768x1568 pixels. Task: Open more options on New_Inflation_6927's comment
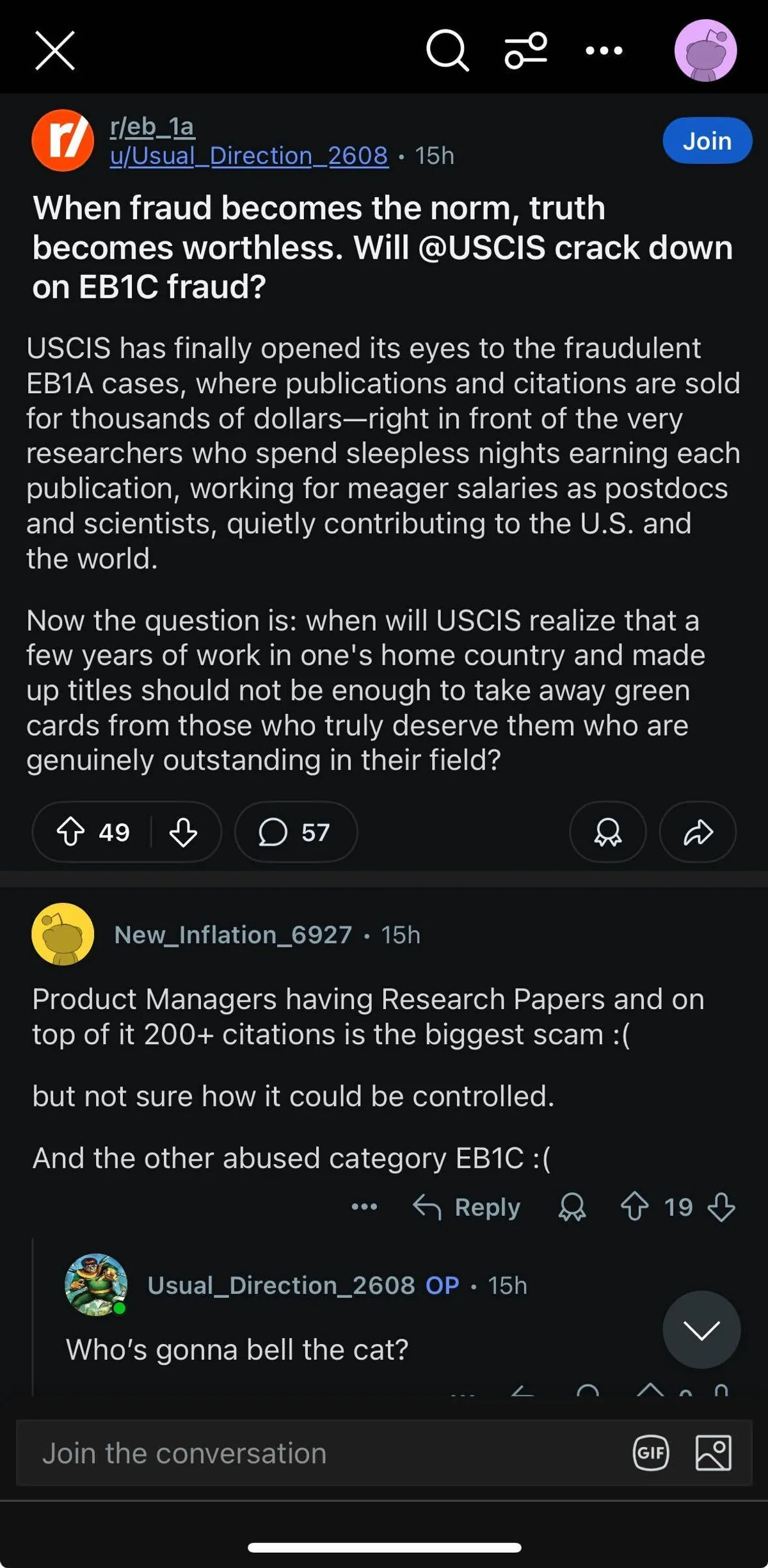pyautogui.click(x=364, y=1208)
